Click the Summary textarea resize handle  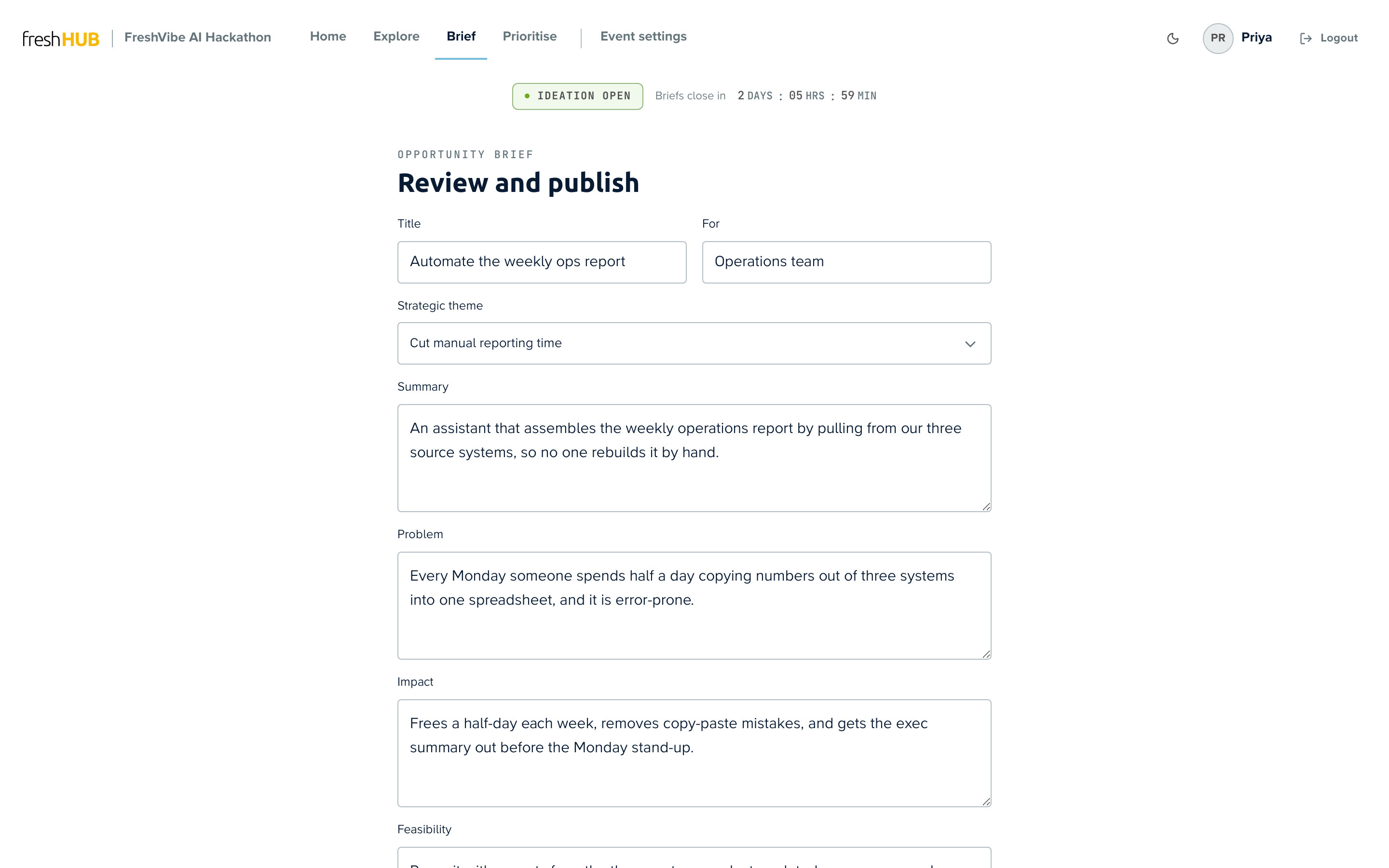985,506
